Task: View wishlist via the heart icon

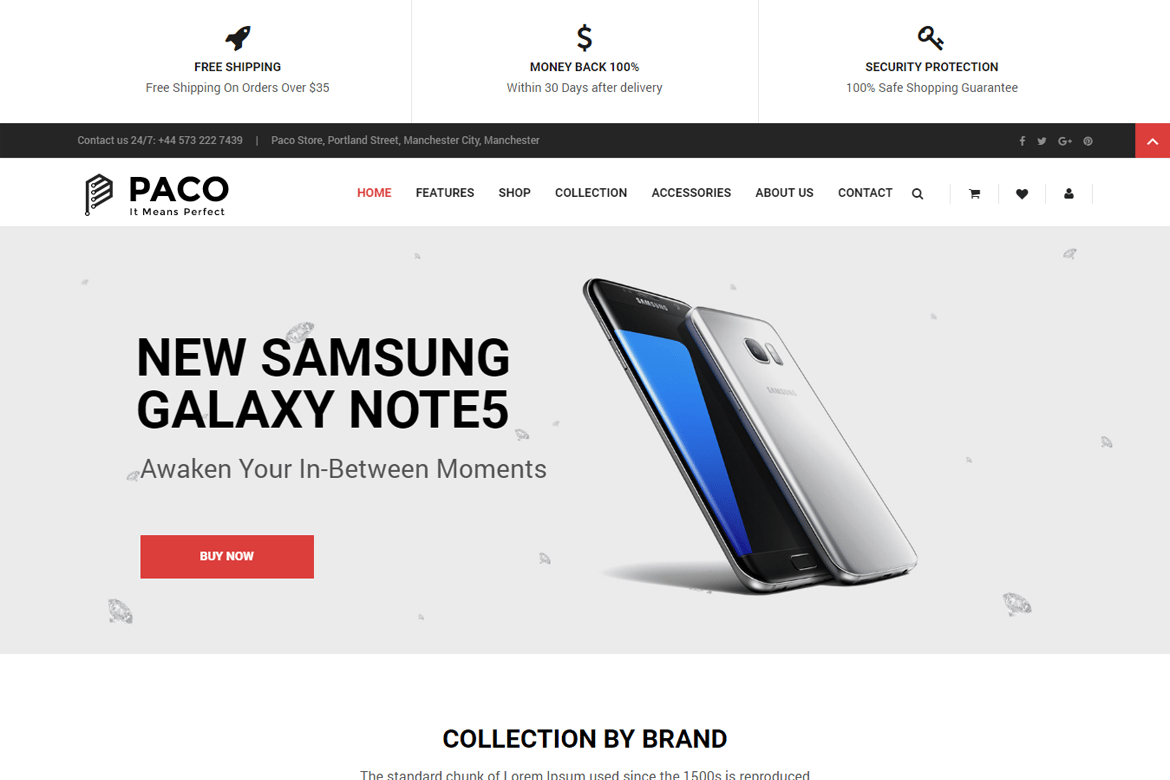Action: click(x=1022, y=194)
